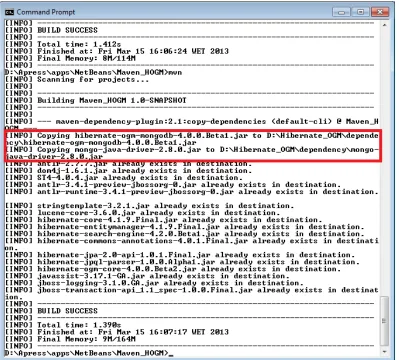
Task: Click the second BUILD SUCCESS line
Action: 51,311
